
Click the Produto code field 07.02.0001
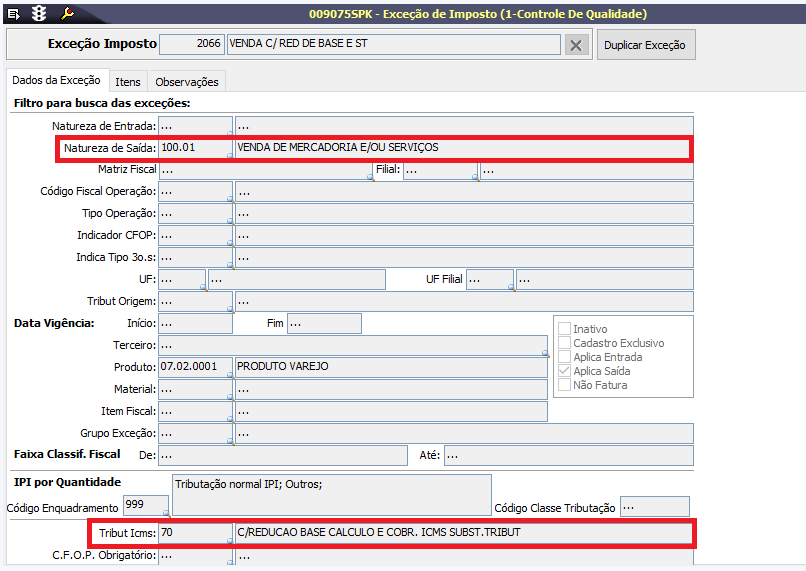click(195, 367)
